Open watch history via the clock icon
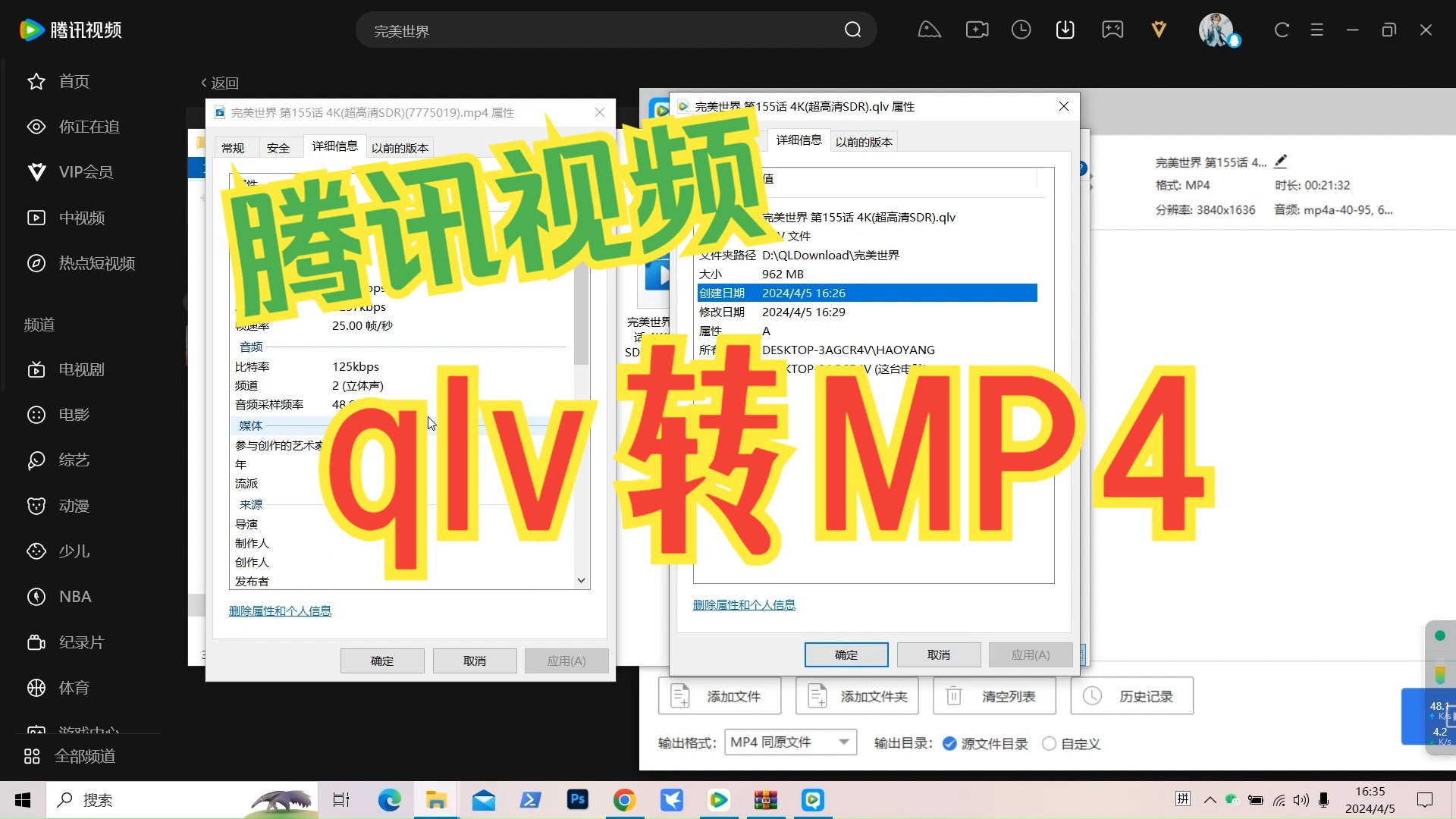 (x=1021, y=30)
